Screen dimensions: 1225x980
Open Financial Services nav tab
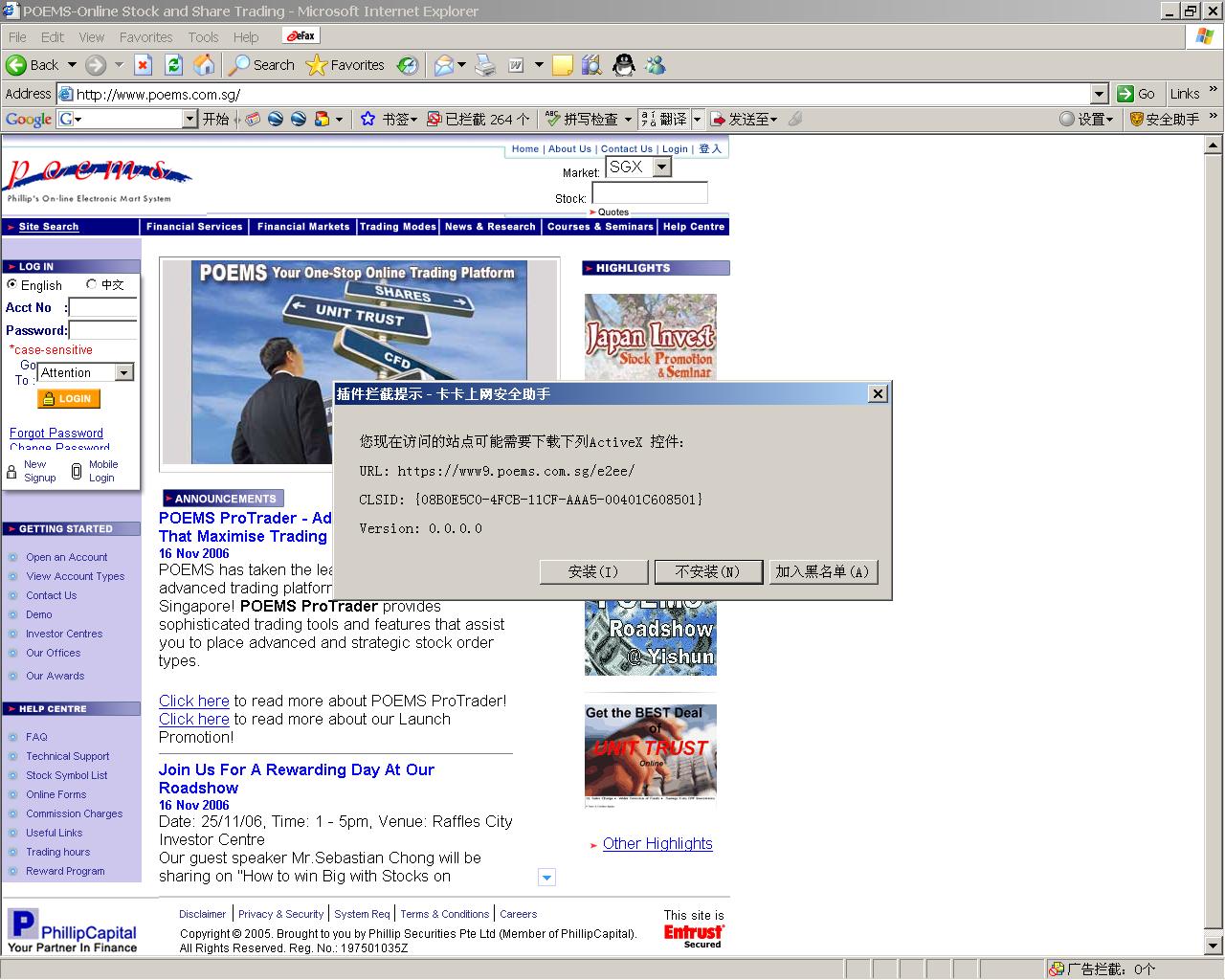pos(194,227)
